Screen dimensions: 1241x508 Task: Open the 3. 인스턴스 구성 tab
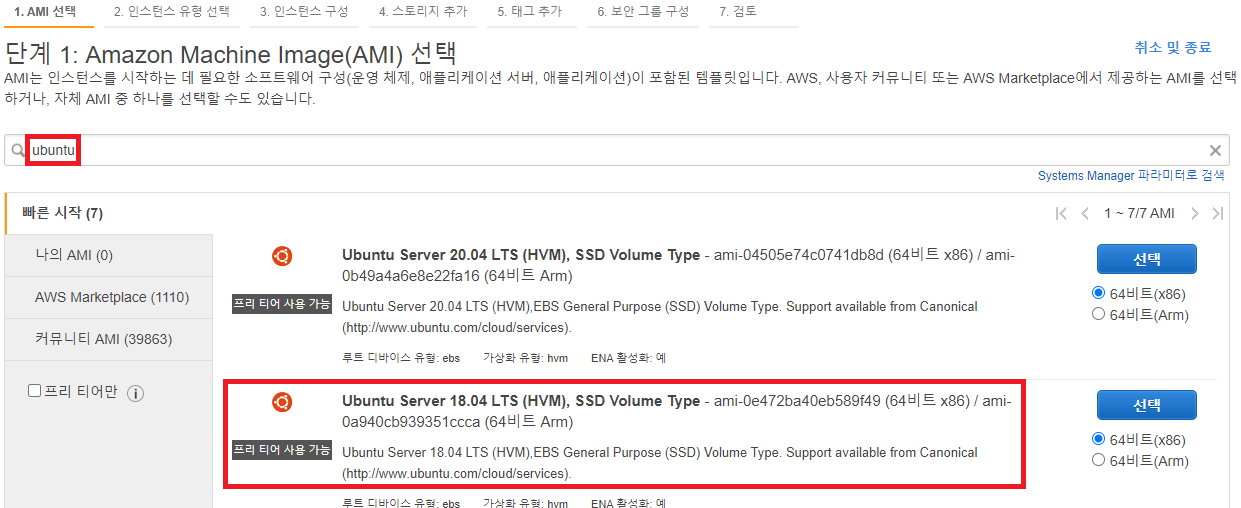(305, 12)
